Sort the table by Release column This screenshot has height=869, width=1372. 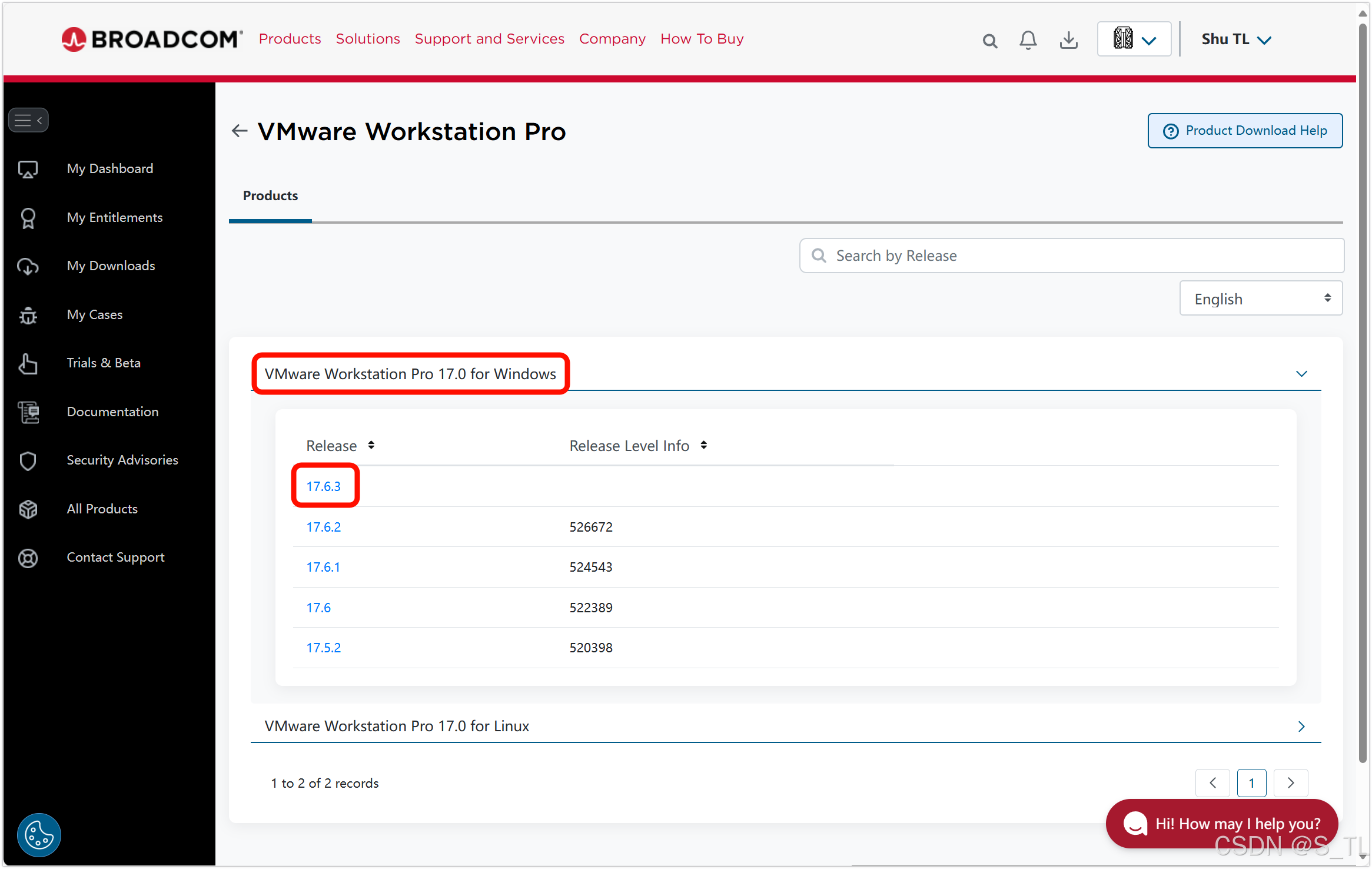pos(371,446)
